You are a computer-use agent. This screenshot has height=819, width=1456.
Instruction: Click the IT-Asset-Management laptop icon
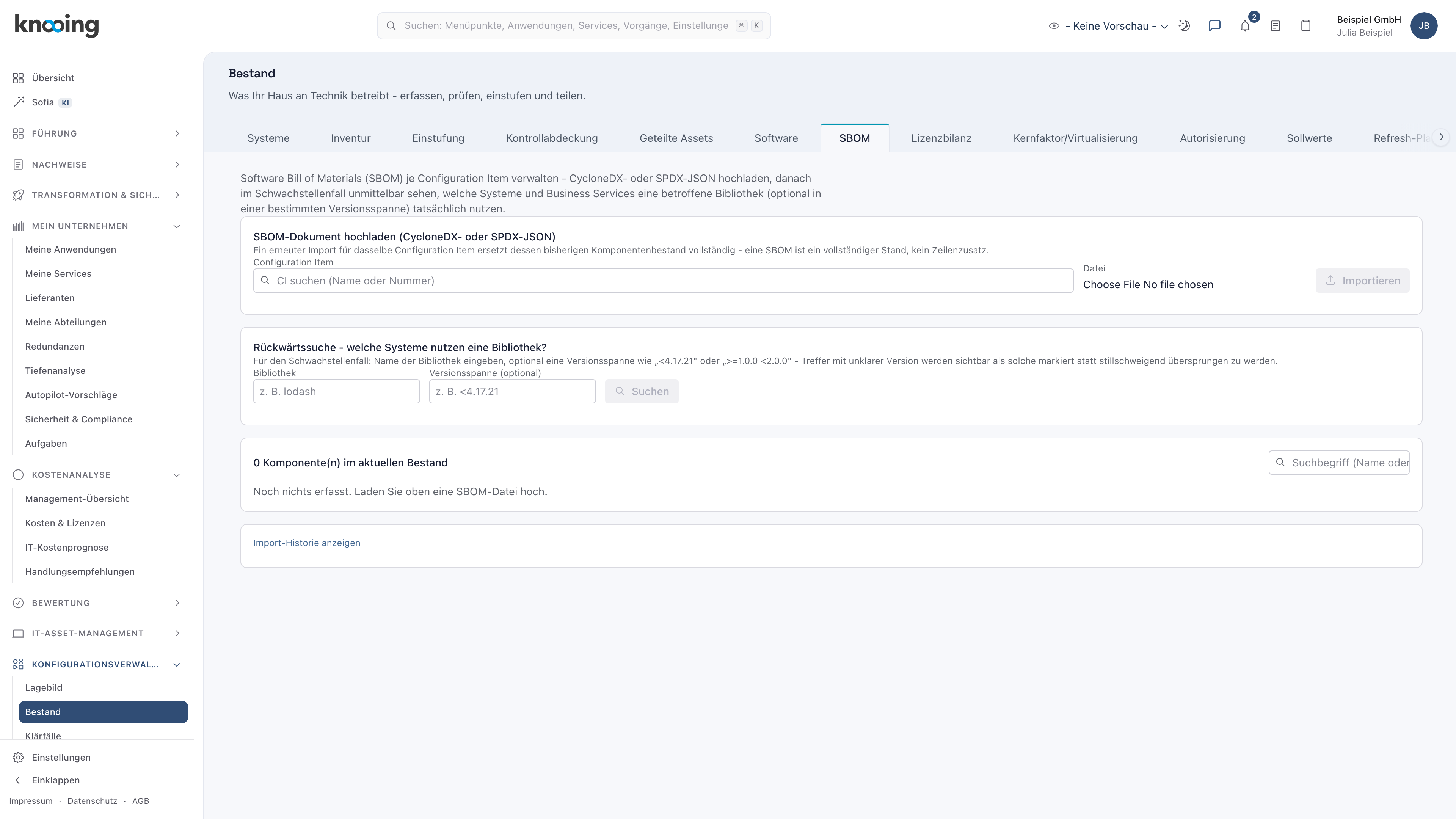click(18, 633)
